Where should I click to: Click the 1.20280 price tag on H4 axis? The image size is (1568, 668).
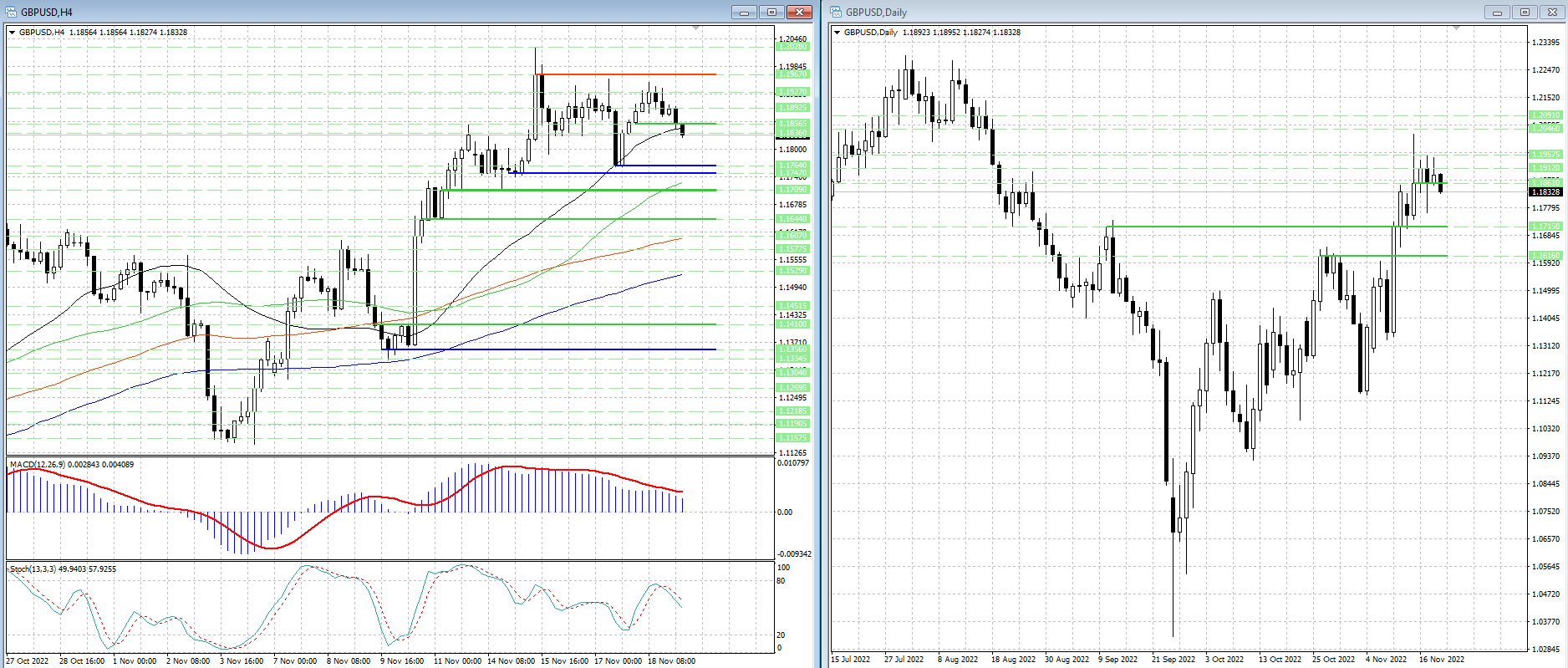(793, 47)
